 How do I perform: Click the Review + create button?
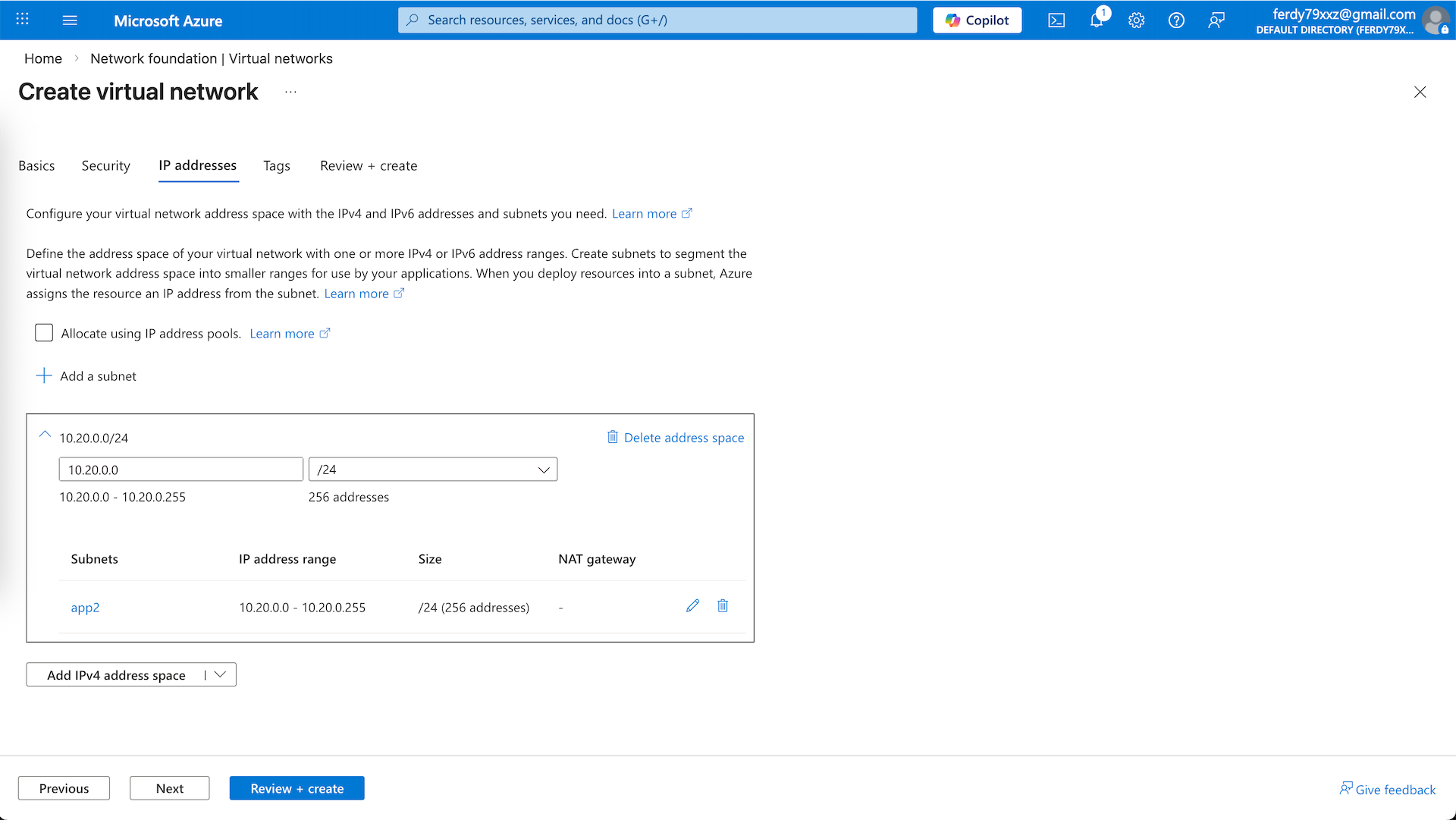pos(297,788)
